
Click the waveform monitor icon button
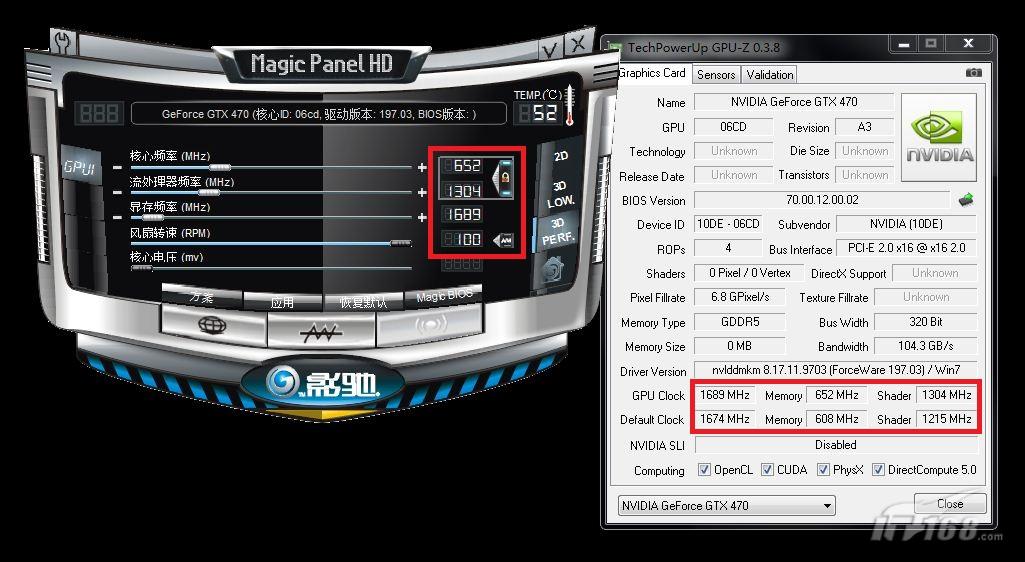[x=322, y=327]
